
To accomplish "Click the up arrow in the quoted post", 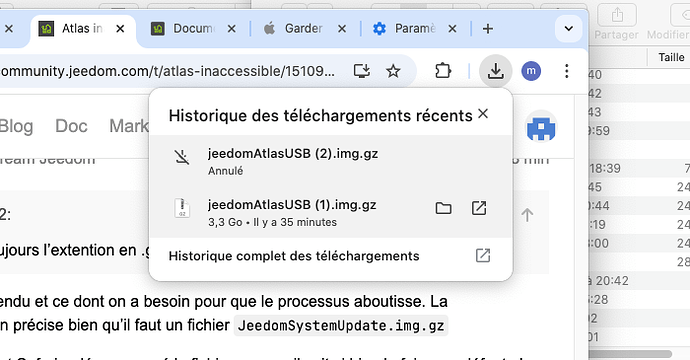I will [527, 215].
